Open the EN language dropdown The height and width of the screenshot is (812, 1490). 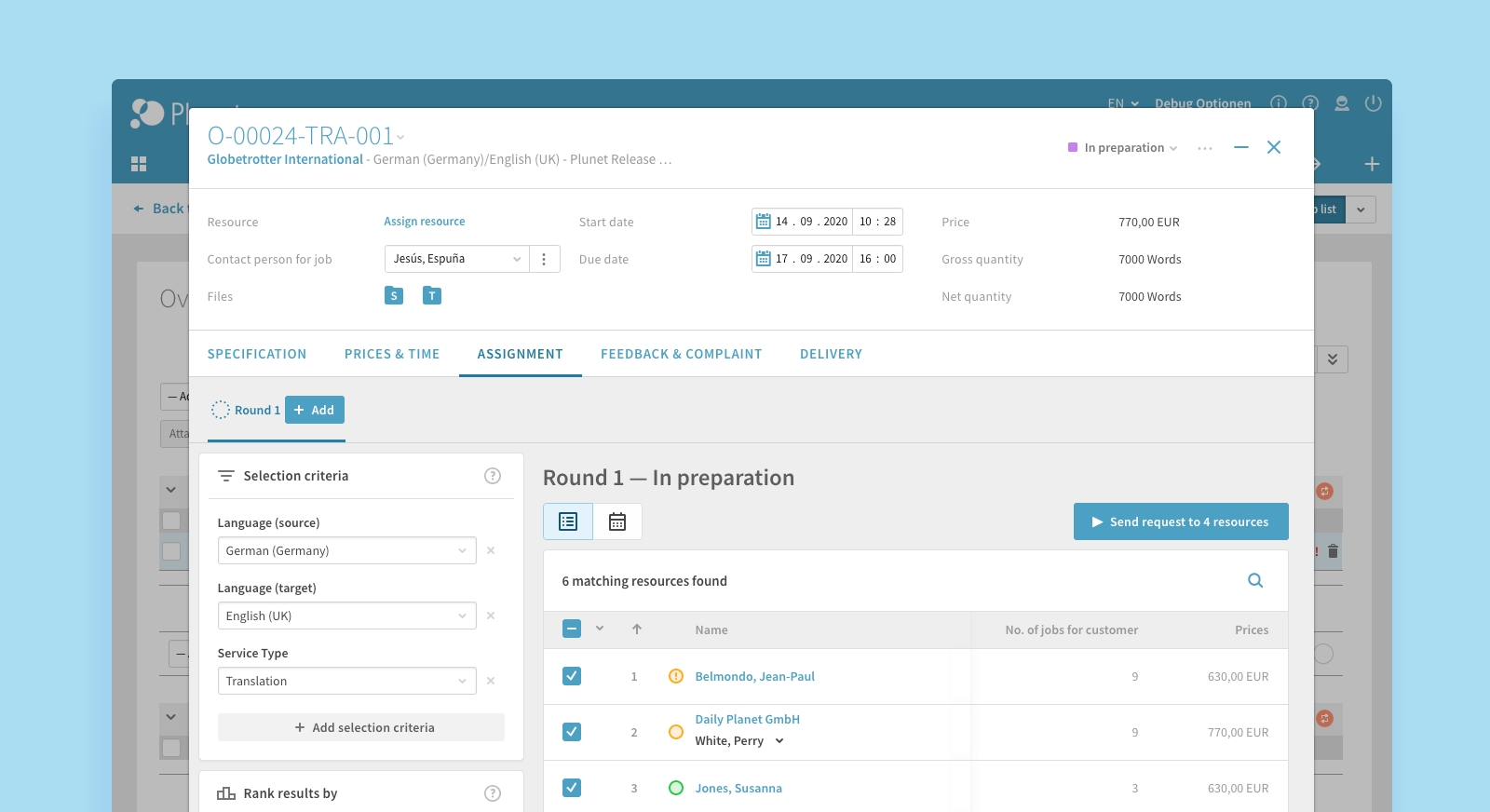tap(1123, 103)
